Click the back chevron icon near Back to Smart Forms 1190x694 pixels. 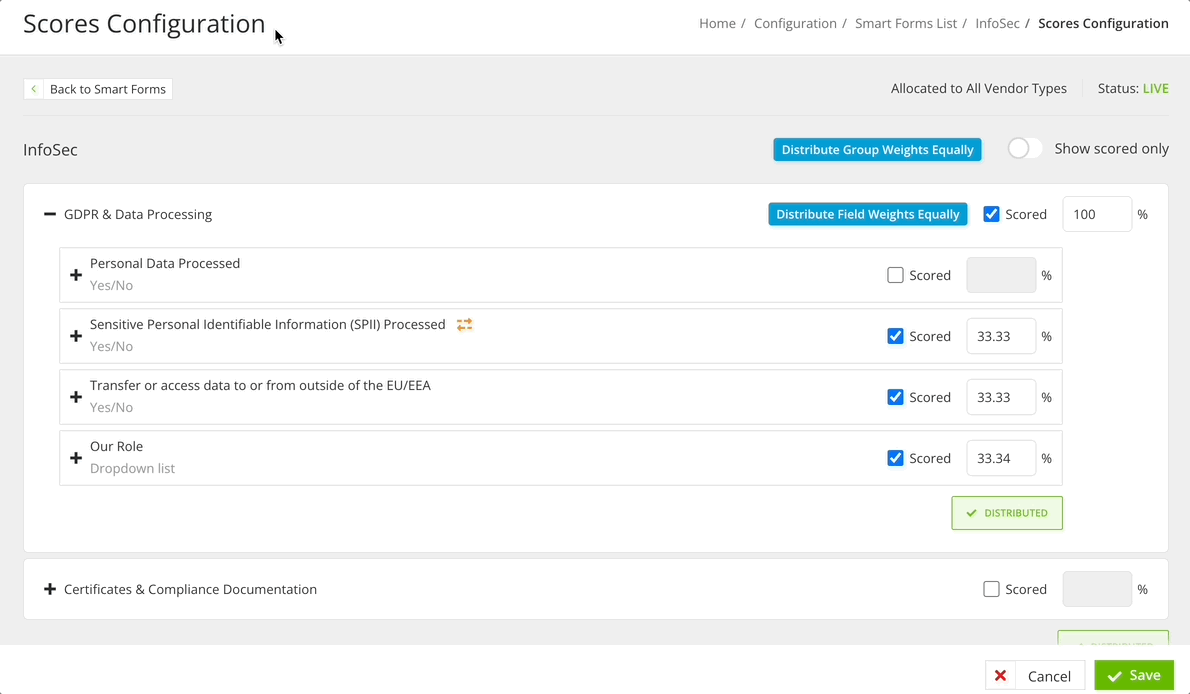[33, 88]
